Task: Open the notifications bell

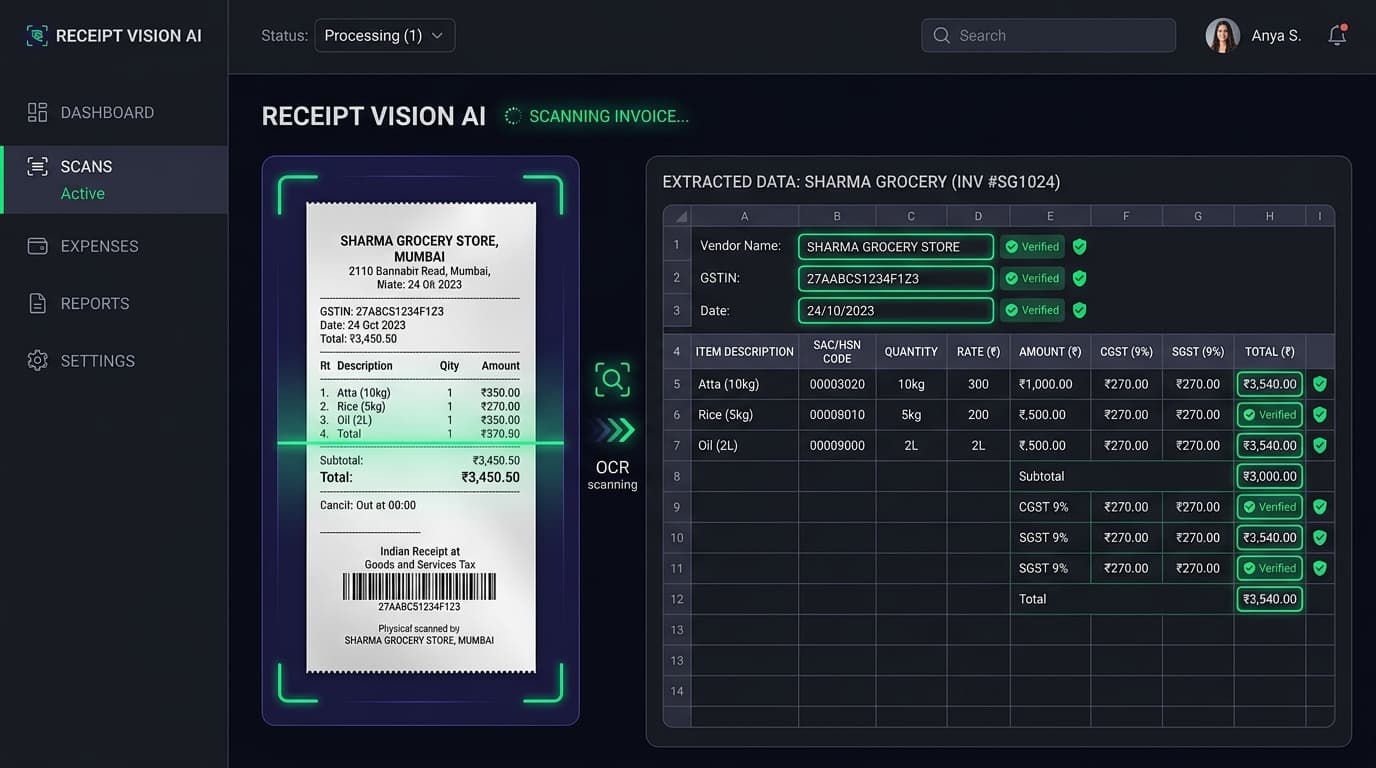Action: tap(1337, 35)
